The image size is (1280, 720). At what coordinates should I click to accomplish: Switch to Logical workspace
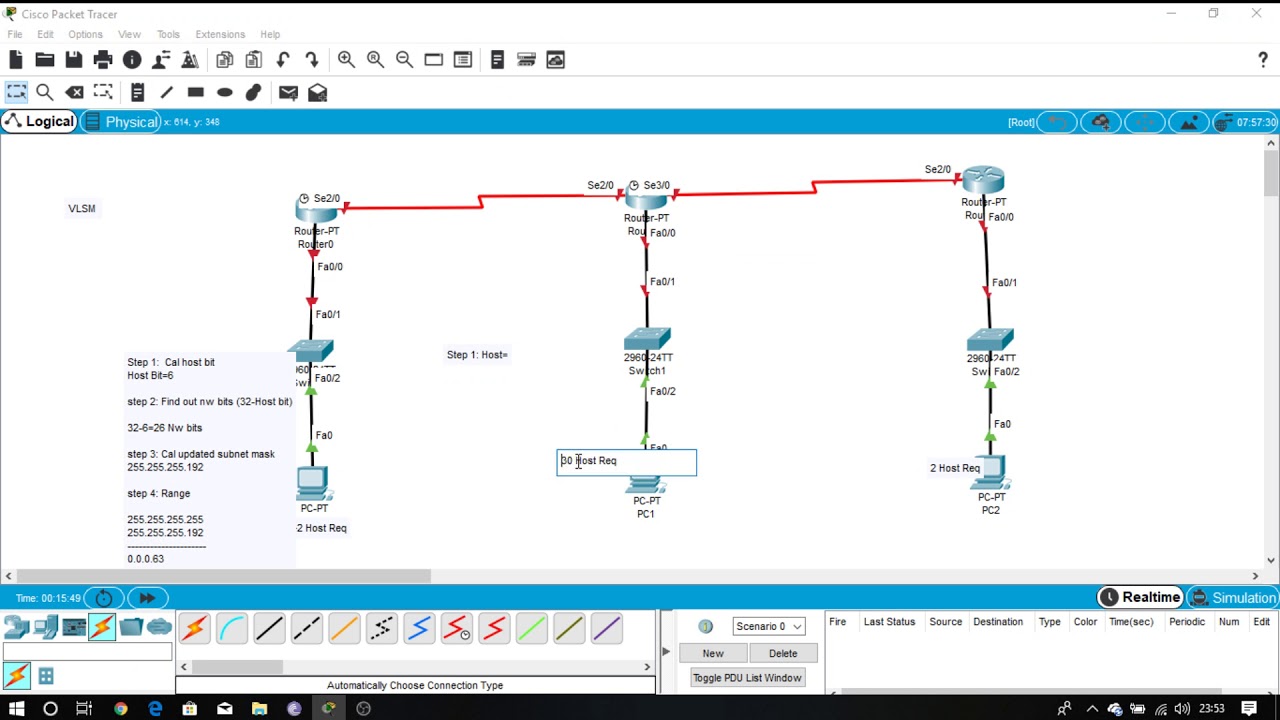[39, 121]
